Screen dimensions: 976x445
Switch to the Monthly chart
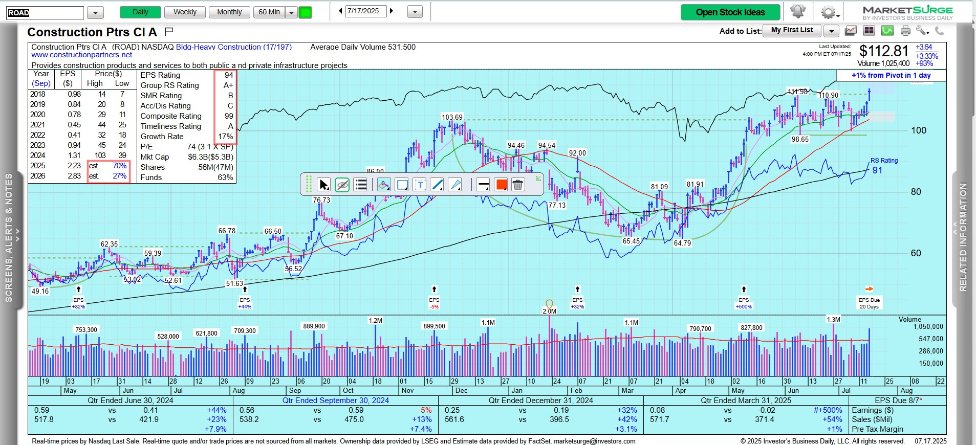[x=230, y=12]
